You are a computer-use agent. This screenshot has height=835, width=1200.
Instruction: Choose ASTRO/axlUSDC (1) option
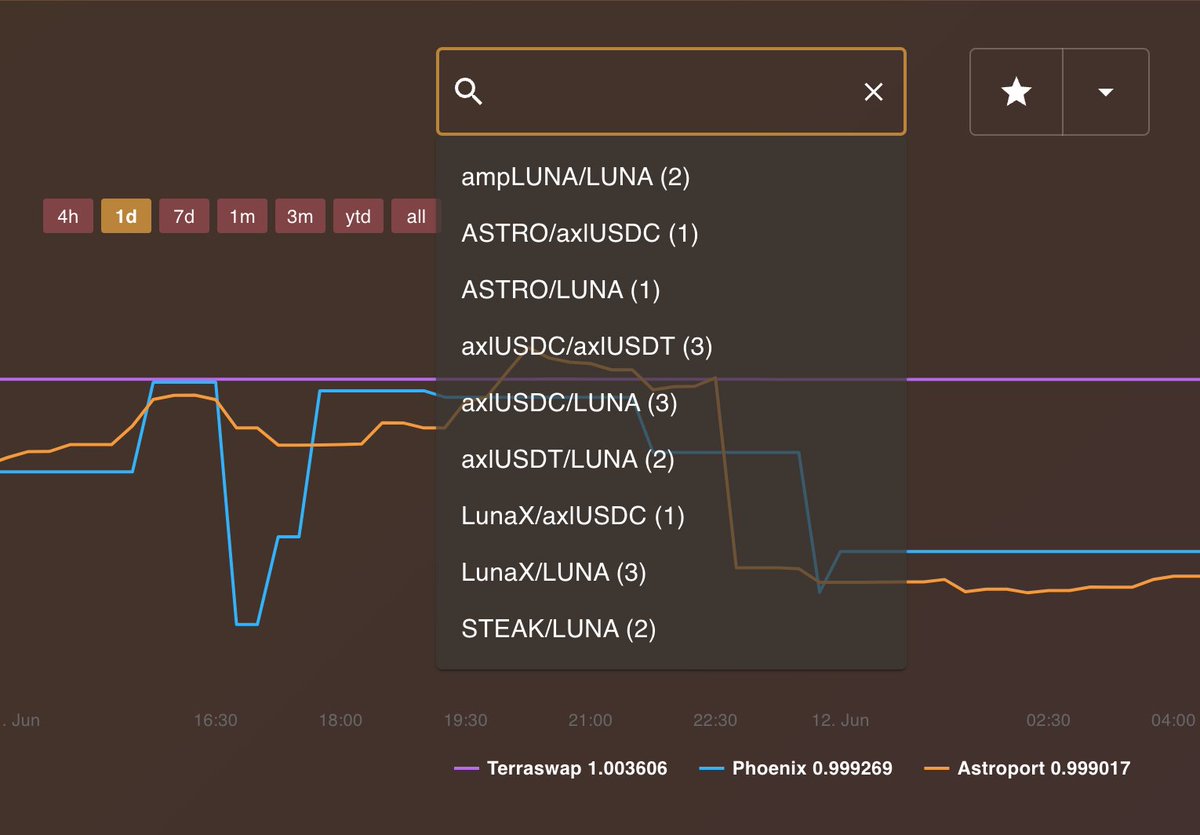pos(671,234)
